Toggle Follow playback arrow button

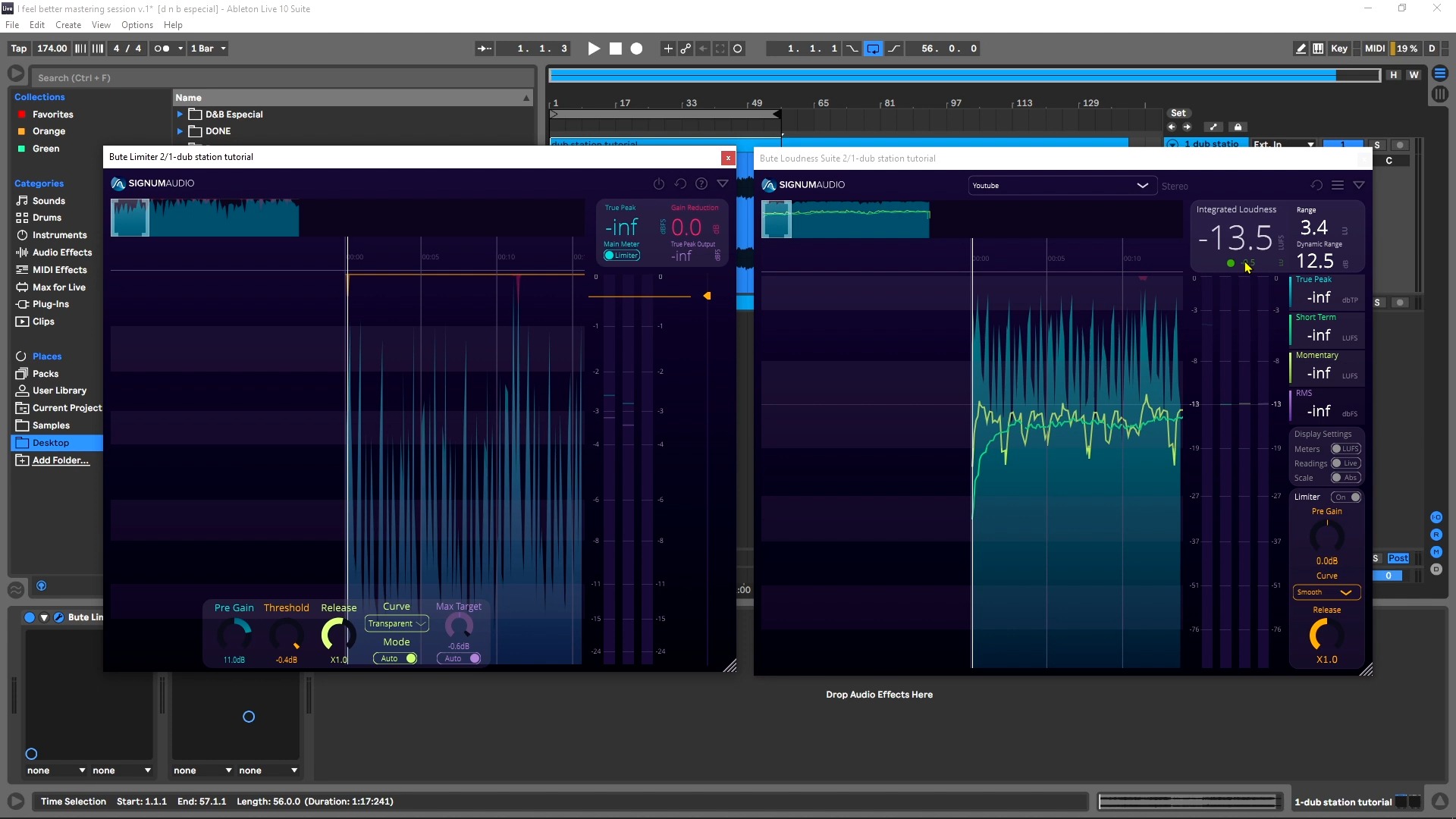coord(484,49)
